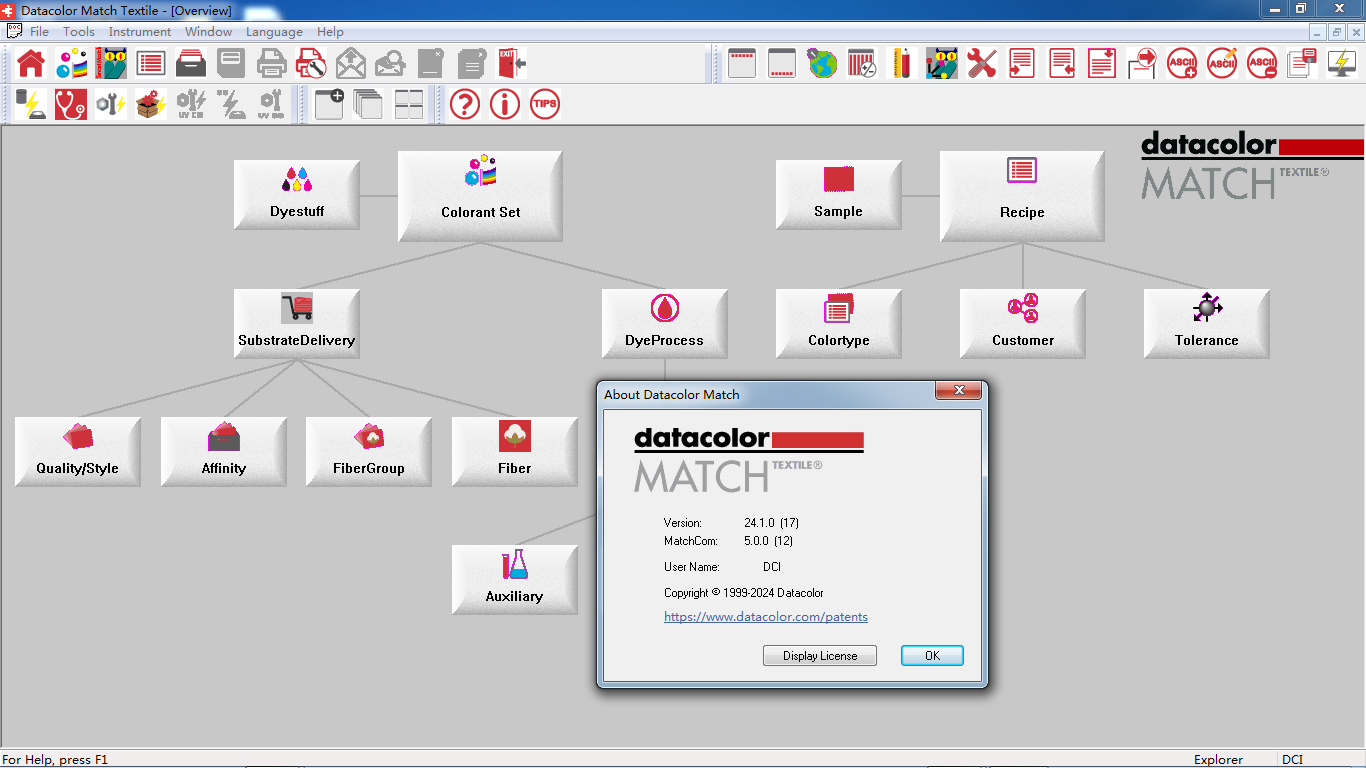Click the globe with tag toolbar icon
Screen dimensions: 1366x768
click(x=822, y=64)
